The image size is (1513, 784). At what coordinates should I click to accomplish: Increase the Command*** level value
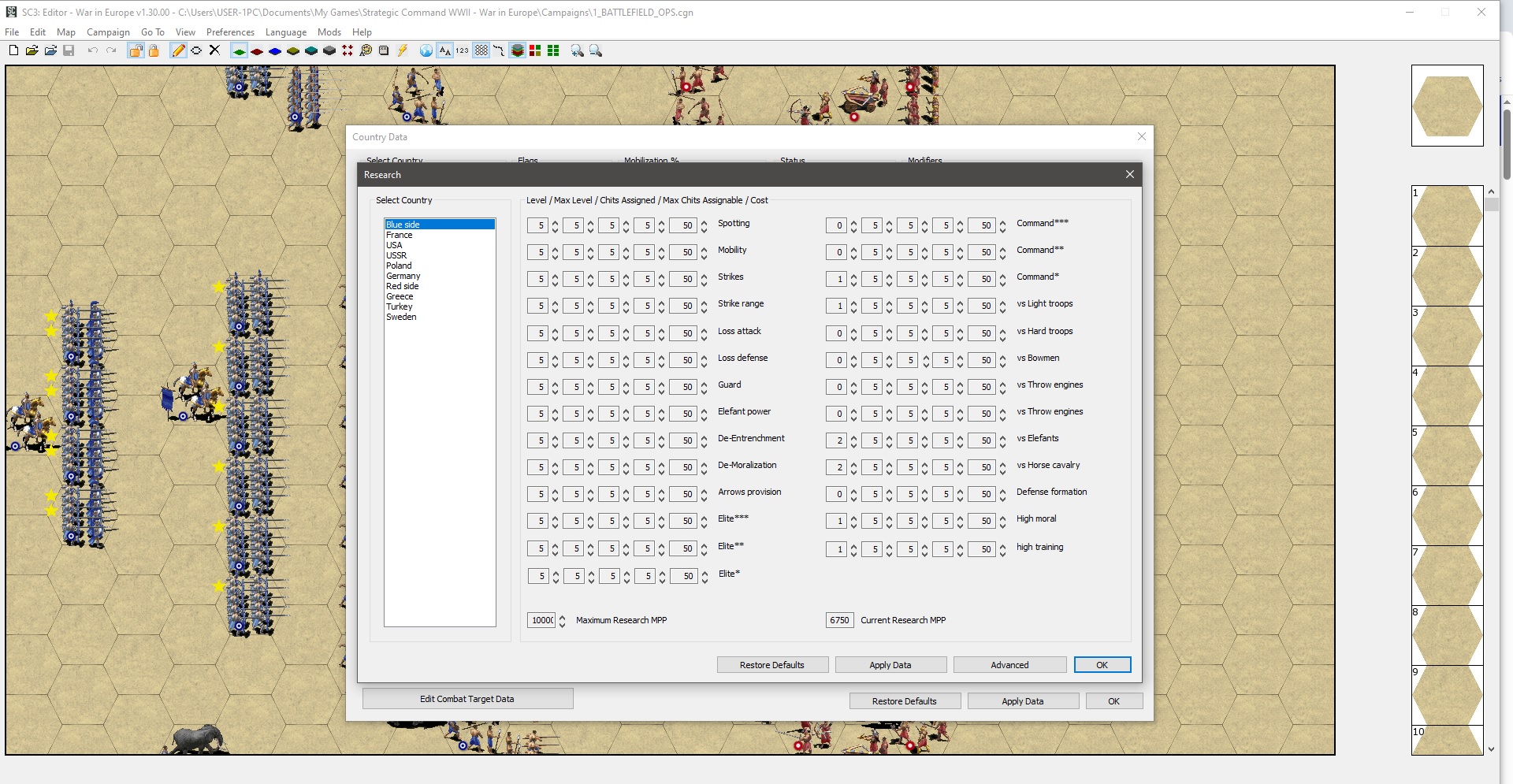[x=853, y=222]
